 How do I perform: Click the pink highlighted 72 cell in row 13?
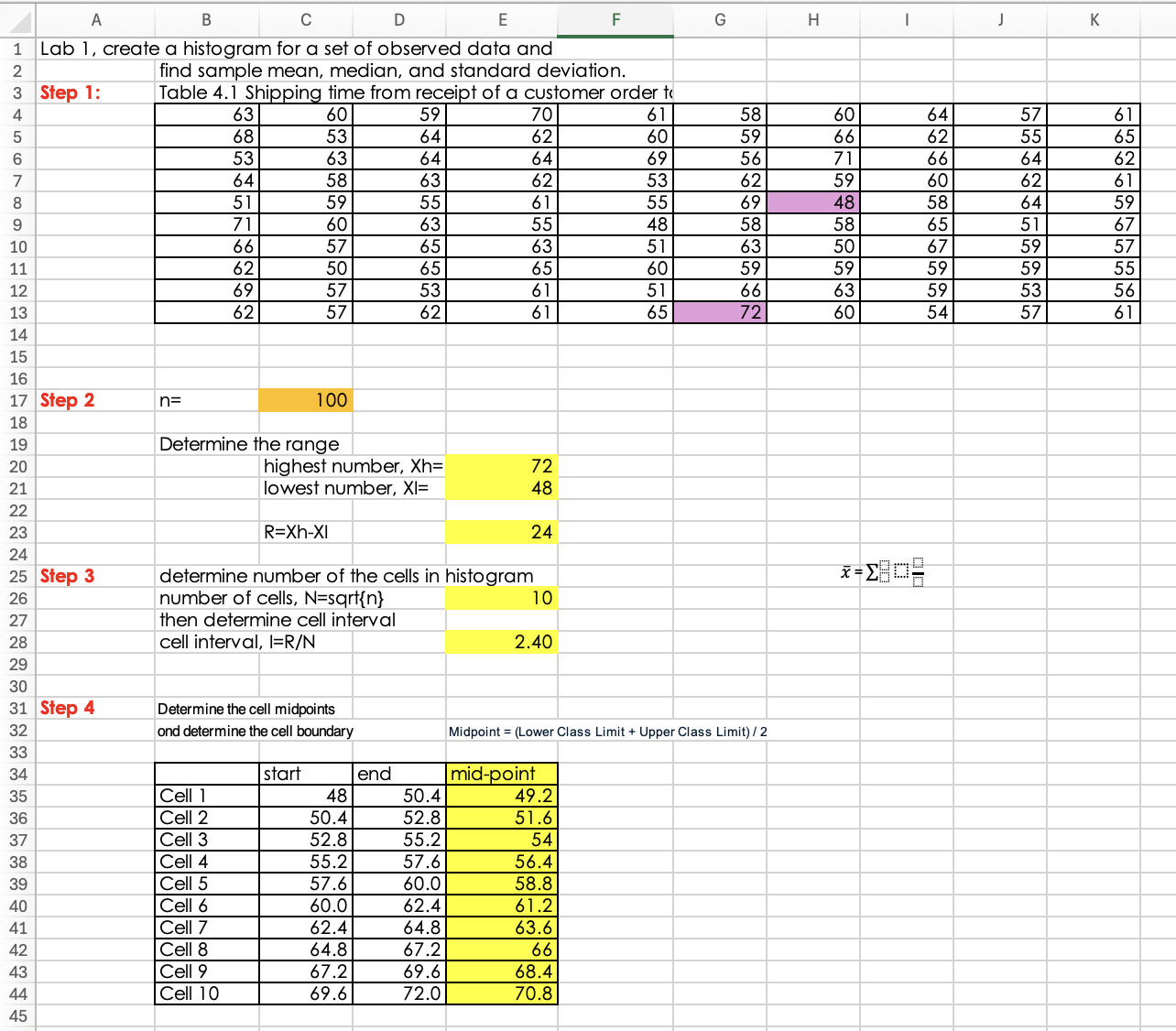tap(720, 312)
